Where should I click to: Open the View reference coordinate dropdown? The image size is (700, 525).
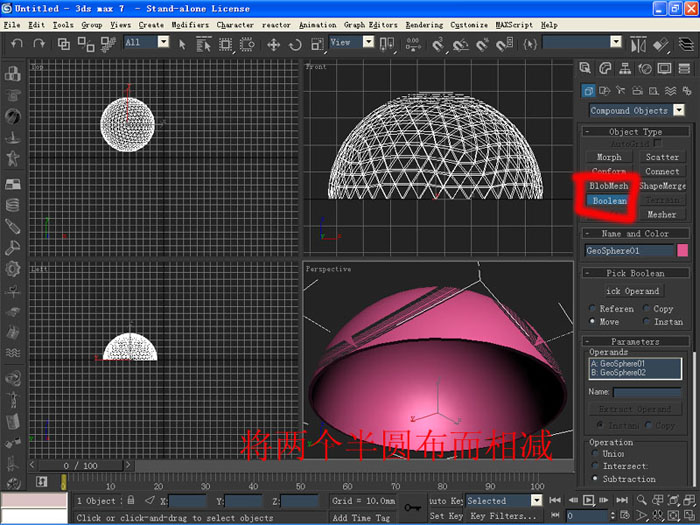(x=368, y=42)
